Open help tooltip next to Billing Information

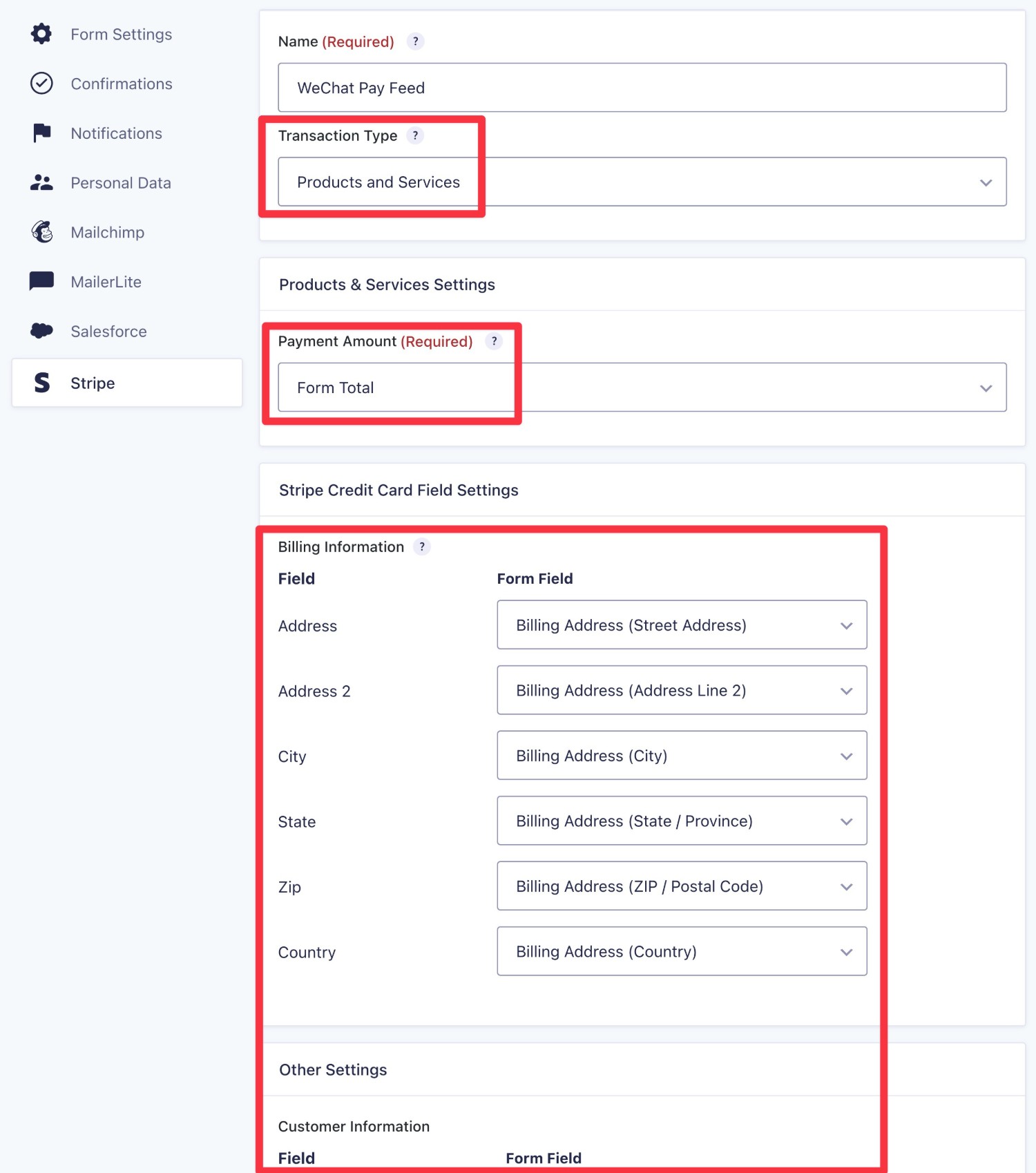[422, 546]
